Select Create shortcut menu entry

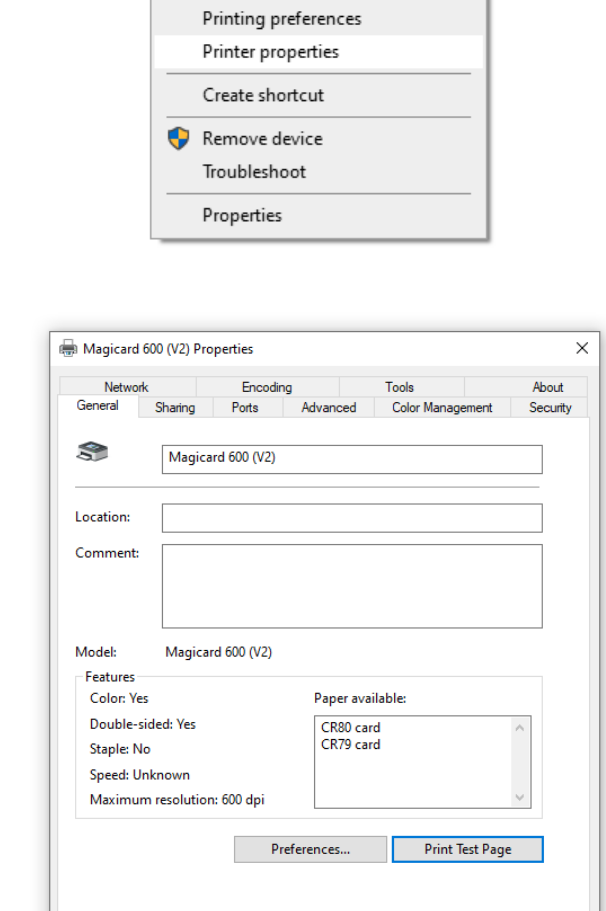click(x=318, y=95)
